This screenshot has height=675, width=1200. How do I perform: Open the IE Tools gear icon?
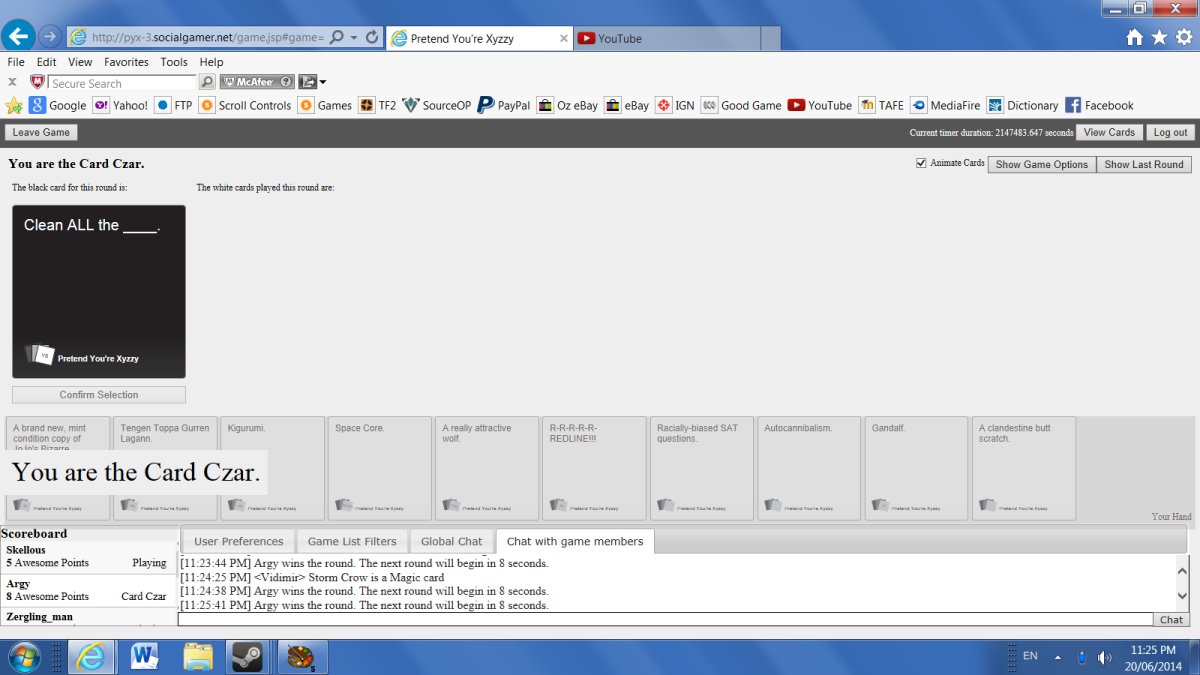(1184, 37)
